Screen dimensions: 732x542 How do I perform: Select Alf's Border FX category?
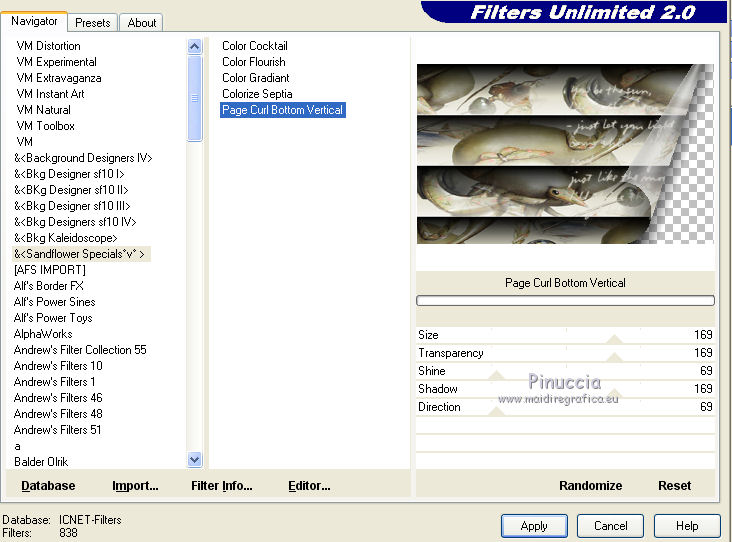coord(49,286)
